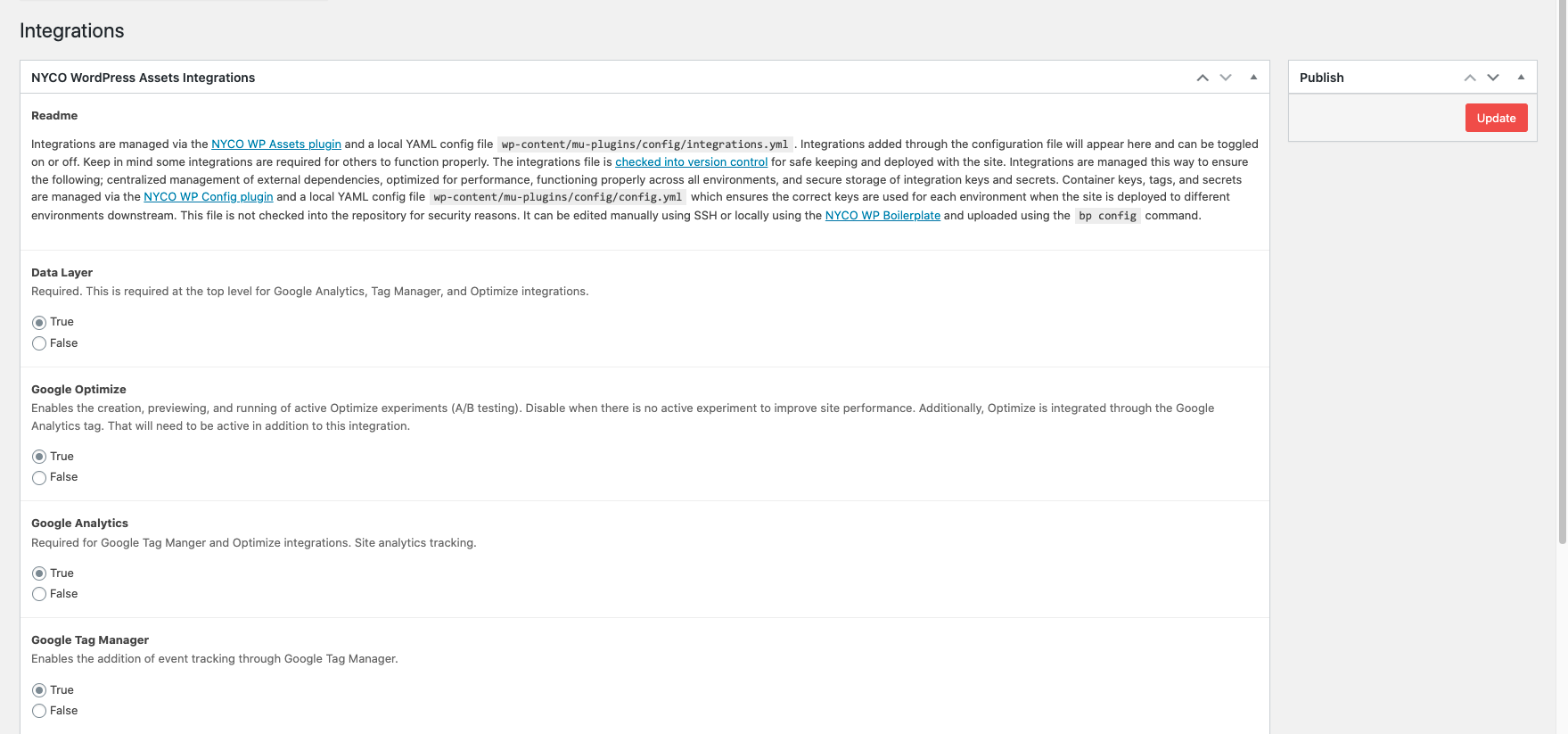
Task: Collapse the Publish panel
Action: (1521, 78)
